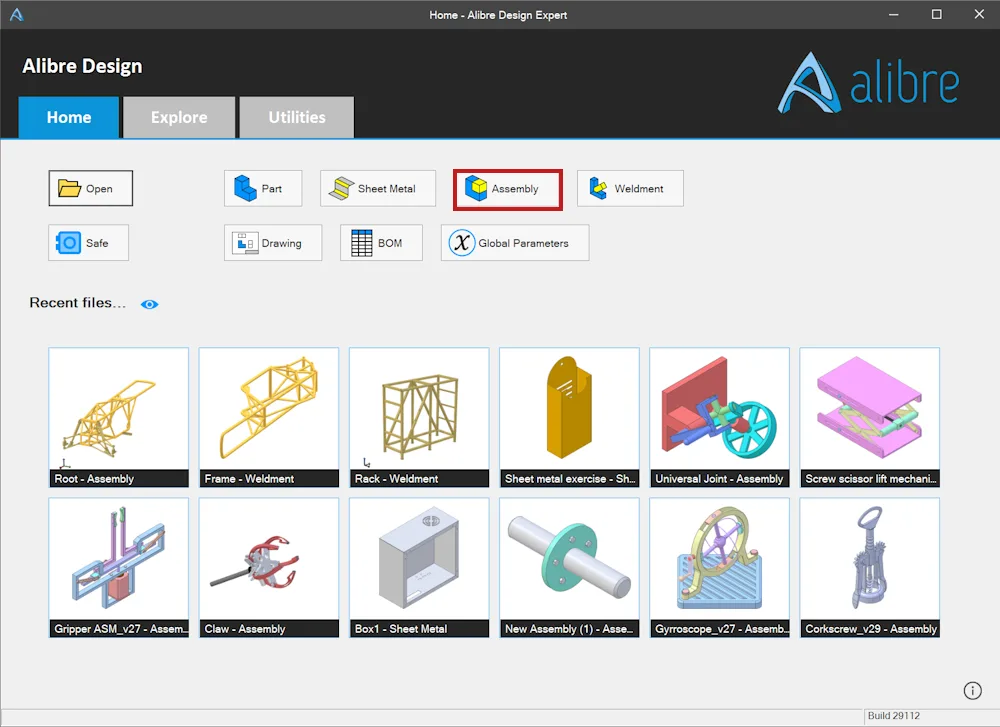Open the New Assembly (1) recent file

[x=569, y=568]
